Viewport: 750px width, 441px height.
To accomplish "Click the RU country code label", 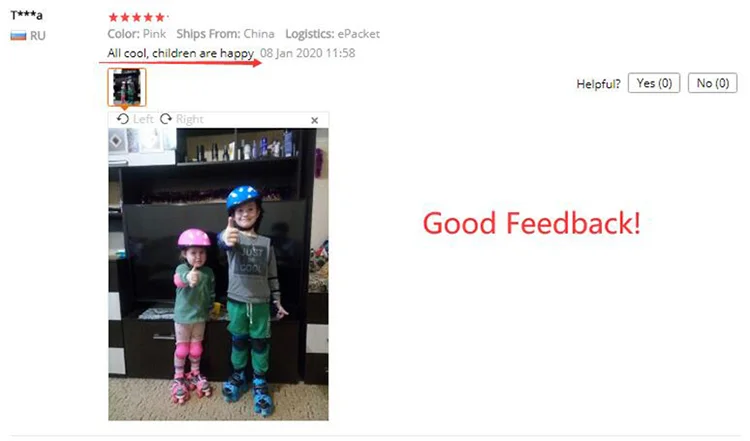I will pyautogui.click(x=38, y=36).
